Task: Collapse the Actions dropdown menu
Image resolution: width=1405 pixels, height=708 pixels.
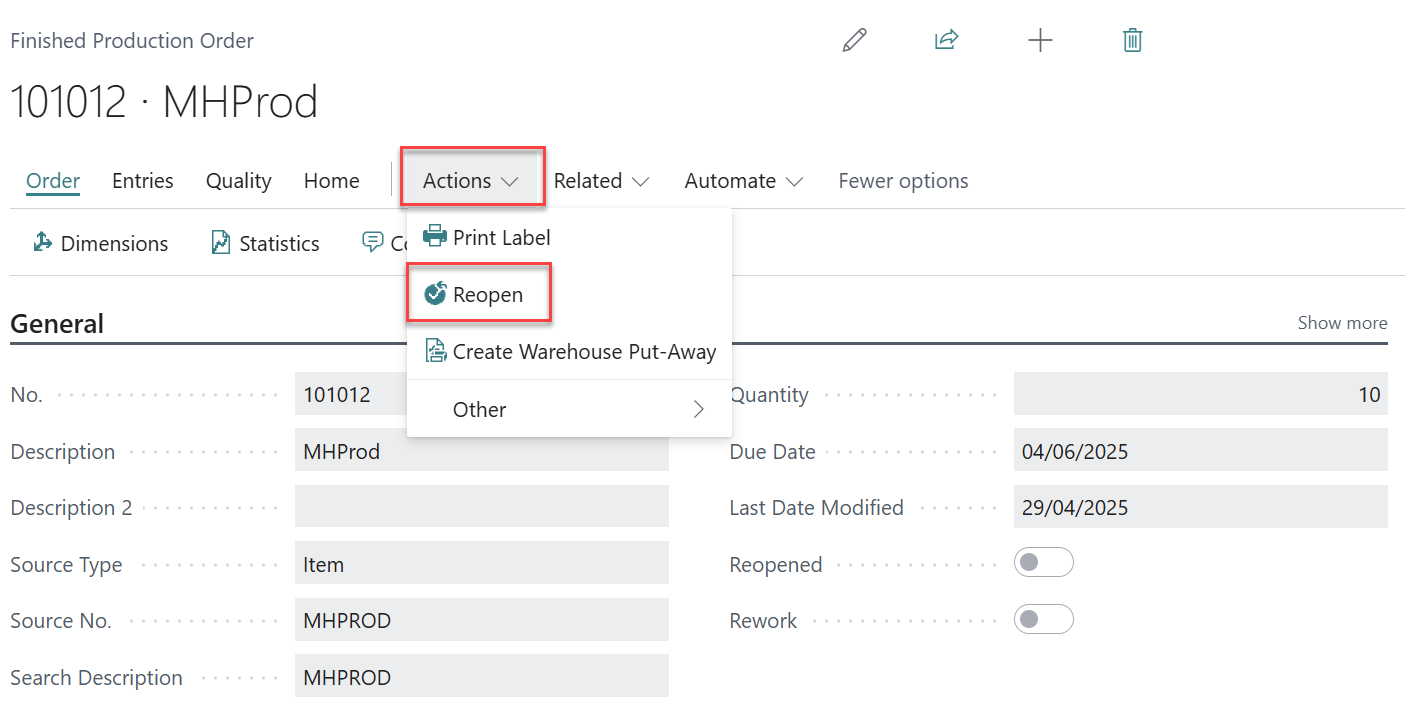Action: click(472, 181)
